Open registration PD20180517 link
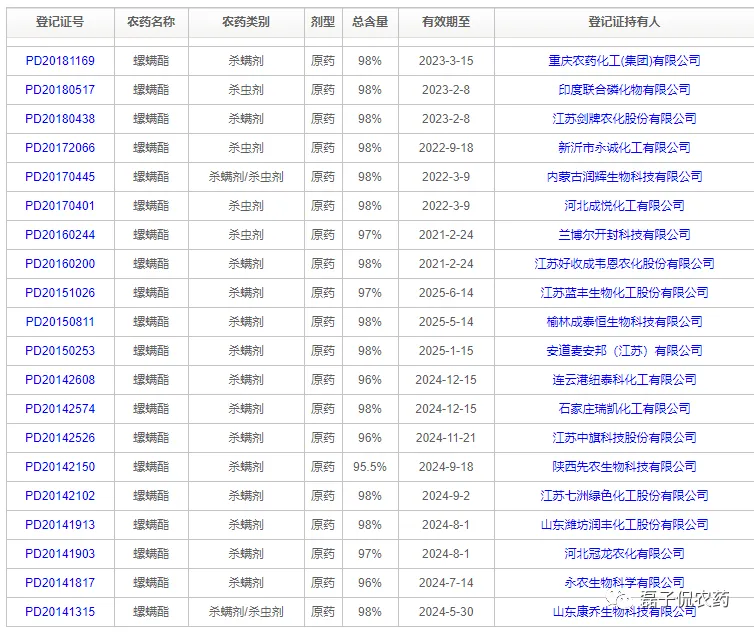754x632 pixels. [60, 90]
